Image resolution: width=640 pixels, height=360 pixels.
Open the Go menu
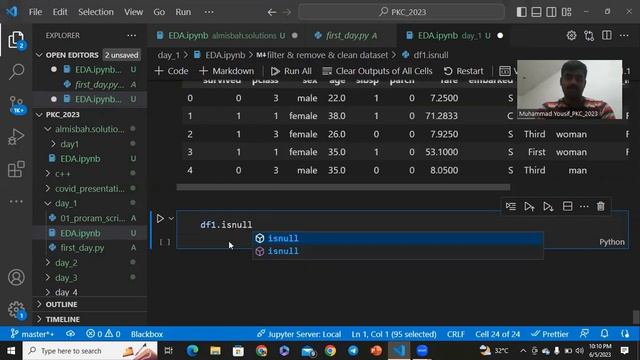159,12
